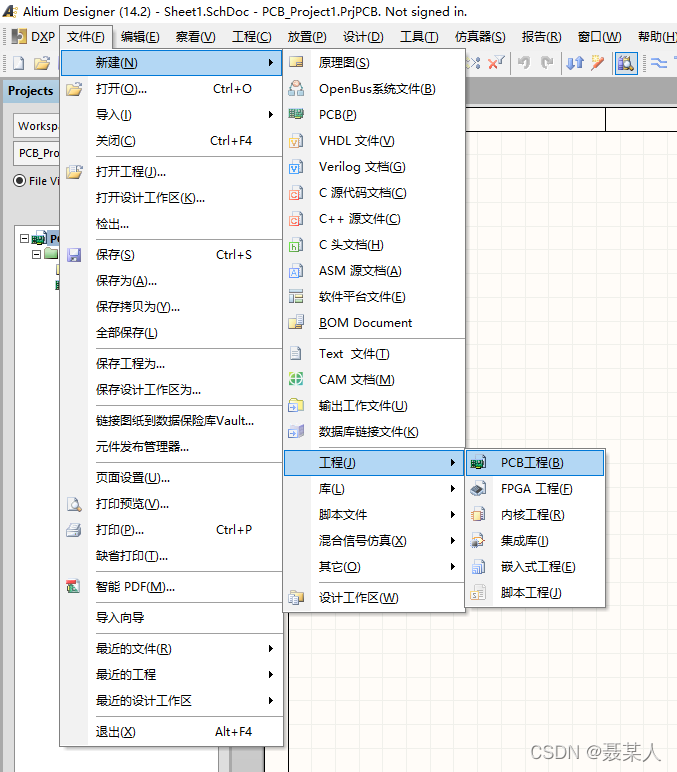Choose 退出(X) menu entry
This screenshot has width=677, height=772.
click(172, 732)
